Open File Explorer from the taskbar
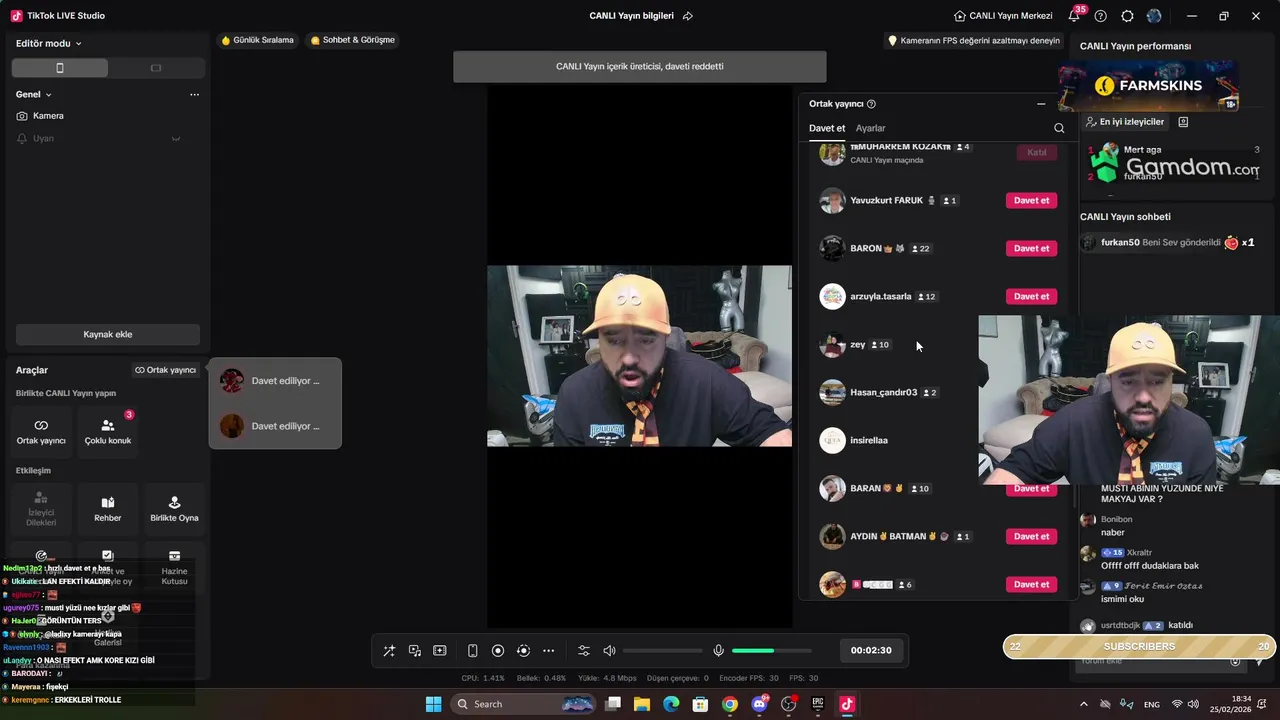Screen dimensions: 1280x720 click(x=642, y=704)
